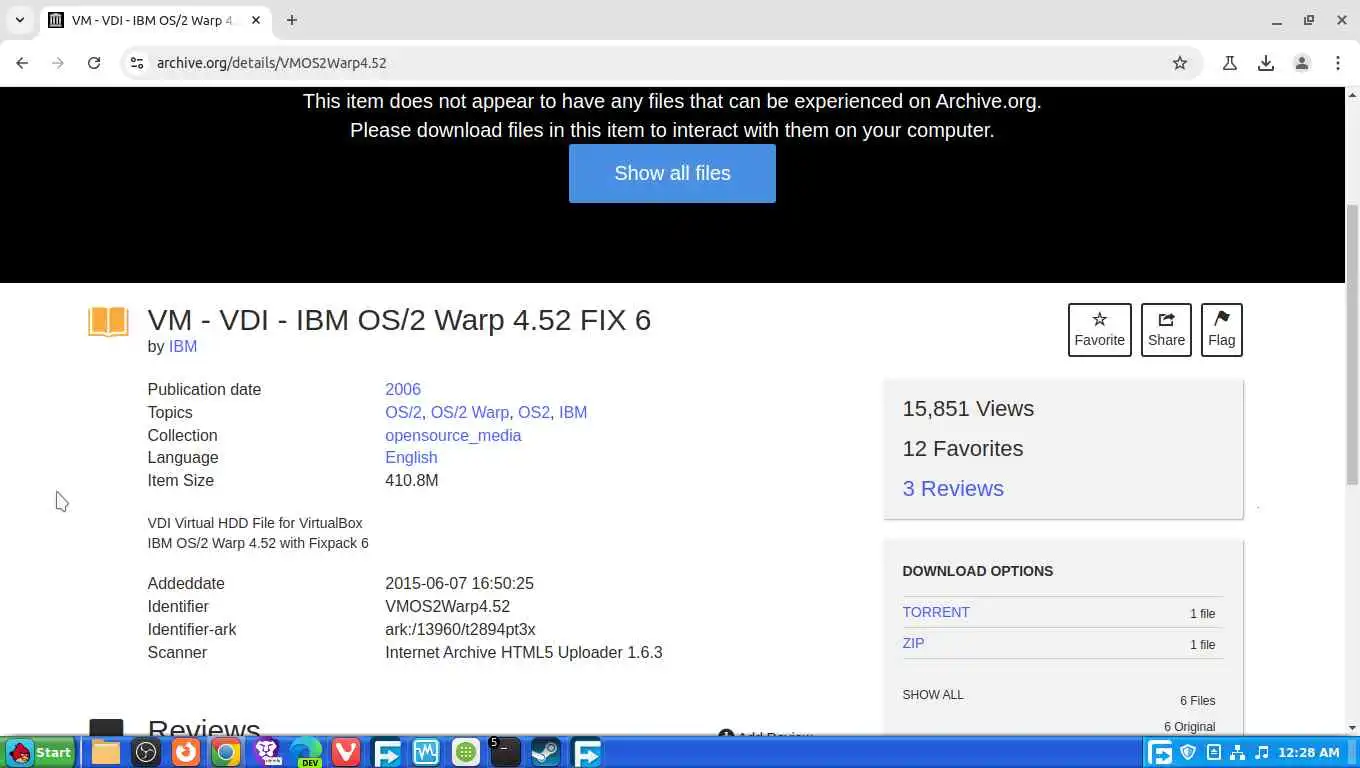Launch OBS Studio from the taskbar
This screenshot has height=768, width=1360.
pos(146,752)
